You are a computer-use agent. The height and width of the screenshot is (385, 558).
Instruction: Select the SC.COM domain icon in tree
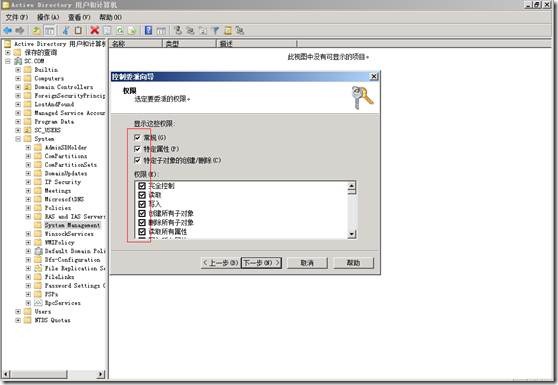coord(18,61)
